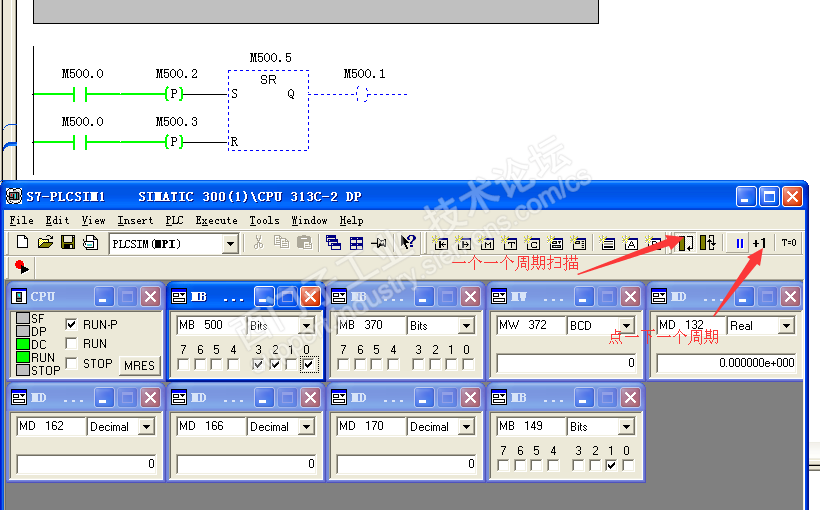The width and height of the screenshot is (820, 510).
Task: Check the RUN-P mode box
Action: pos(72,324)
